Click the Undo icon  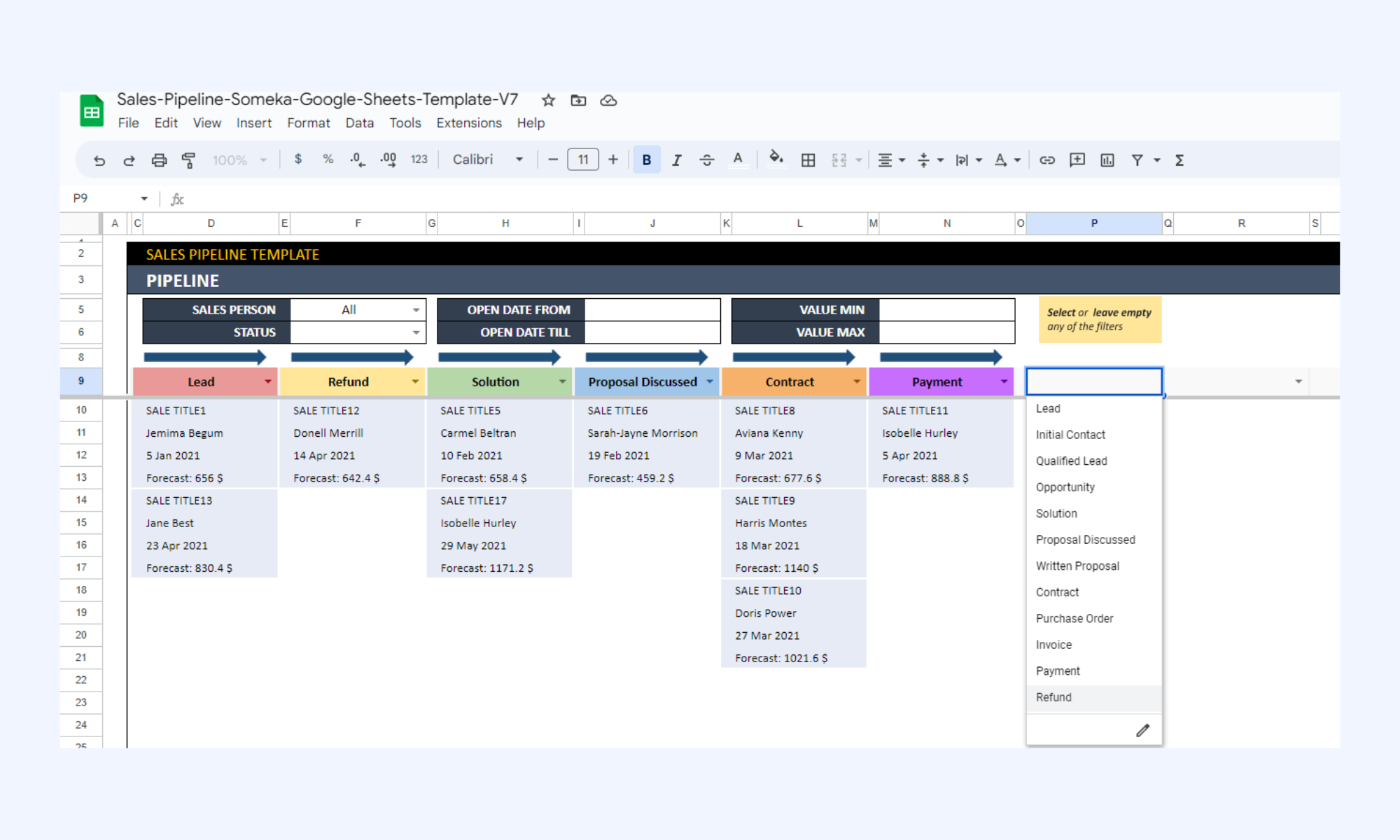[99, 160]
